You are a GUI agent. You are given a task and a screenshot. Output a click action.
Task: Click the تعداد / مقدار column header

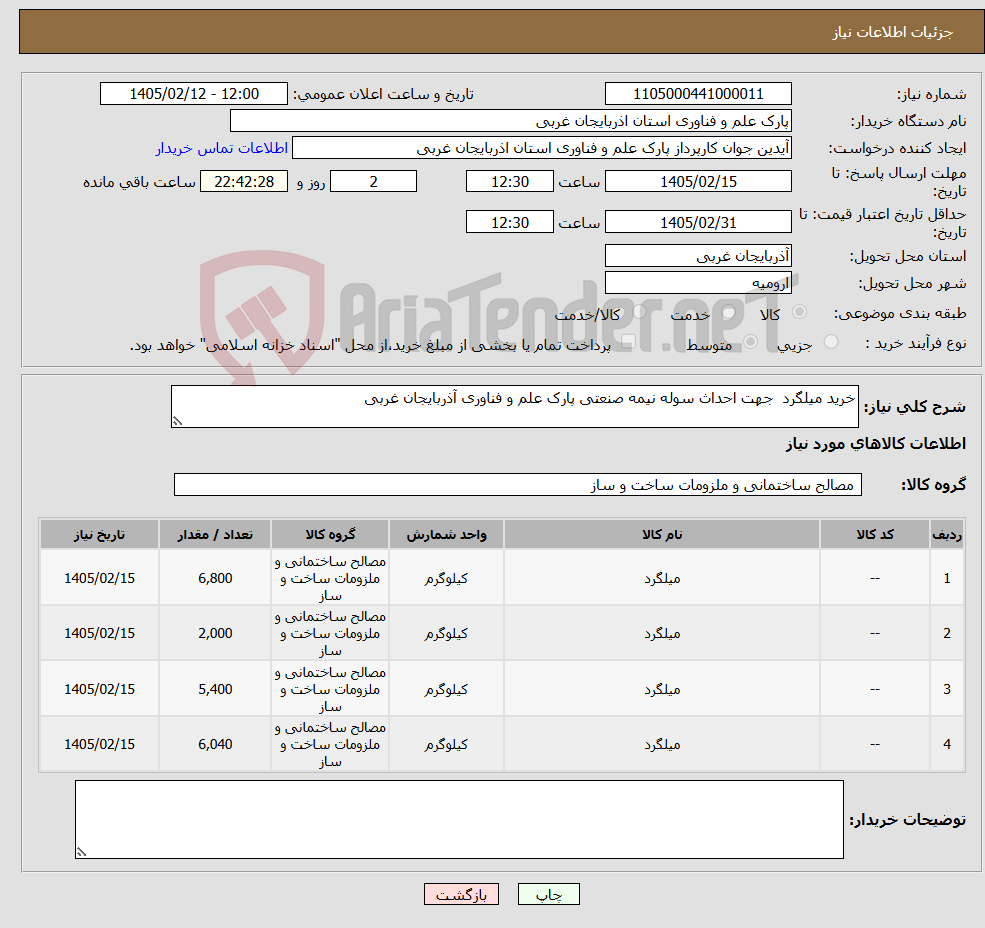(215, 535)
